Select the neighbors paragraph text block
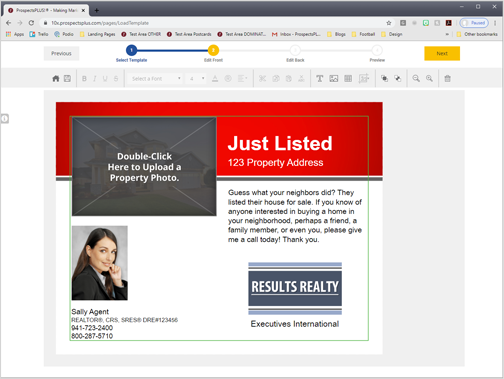504x379 pixels. (x=295, y=216)
